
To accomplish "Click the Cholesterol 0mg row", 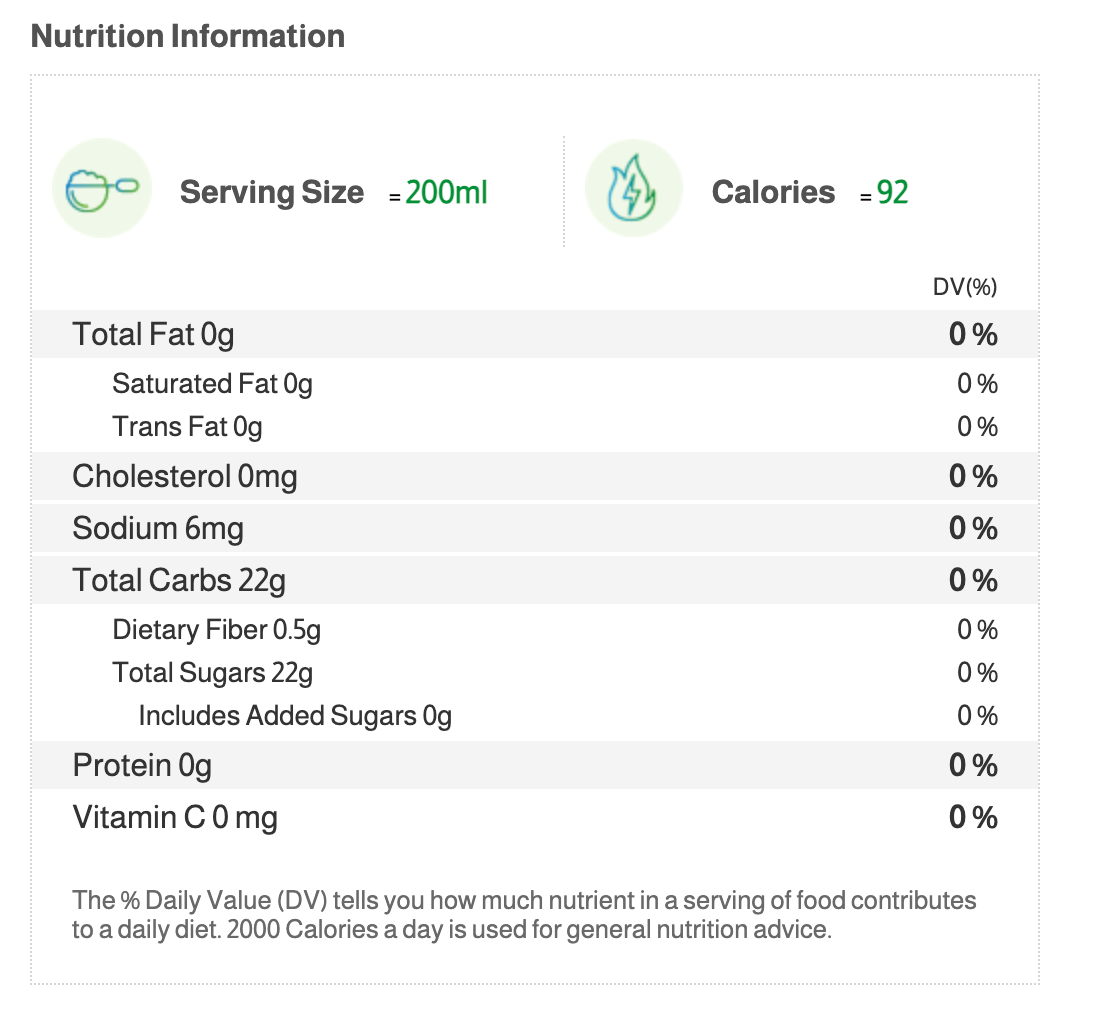I will click(185, 477).
